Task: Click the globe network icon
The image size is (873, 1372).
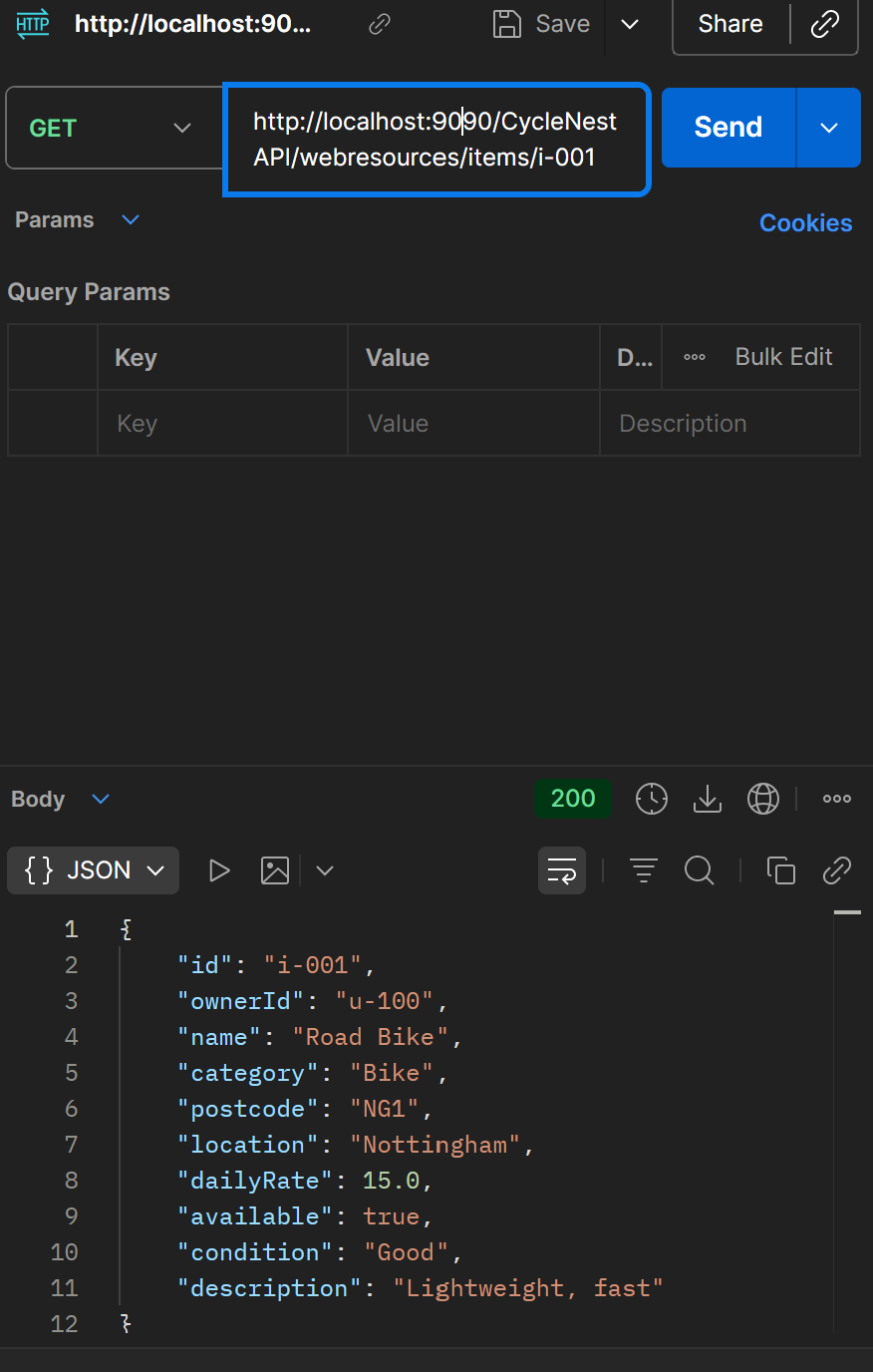Action: 763,799
